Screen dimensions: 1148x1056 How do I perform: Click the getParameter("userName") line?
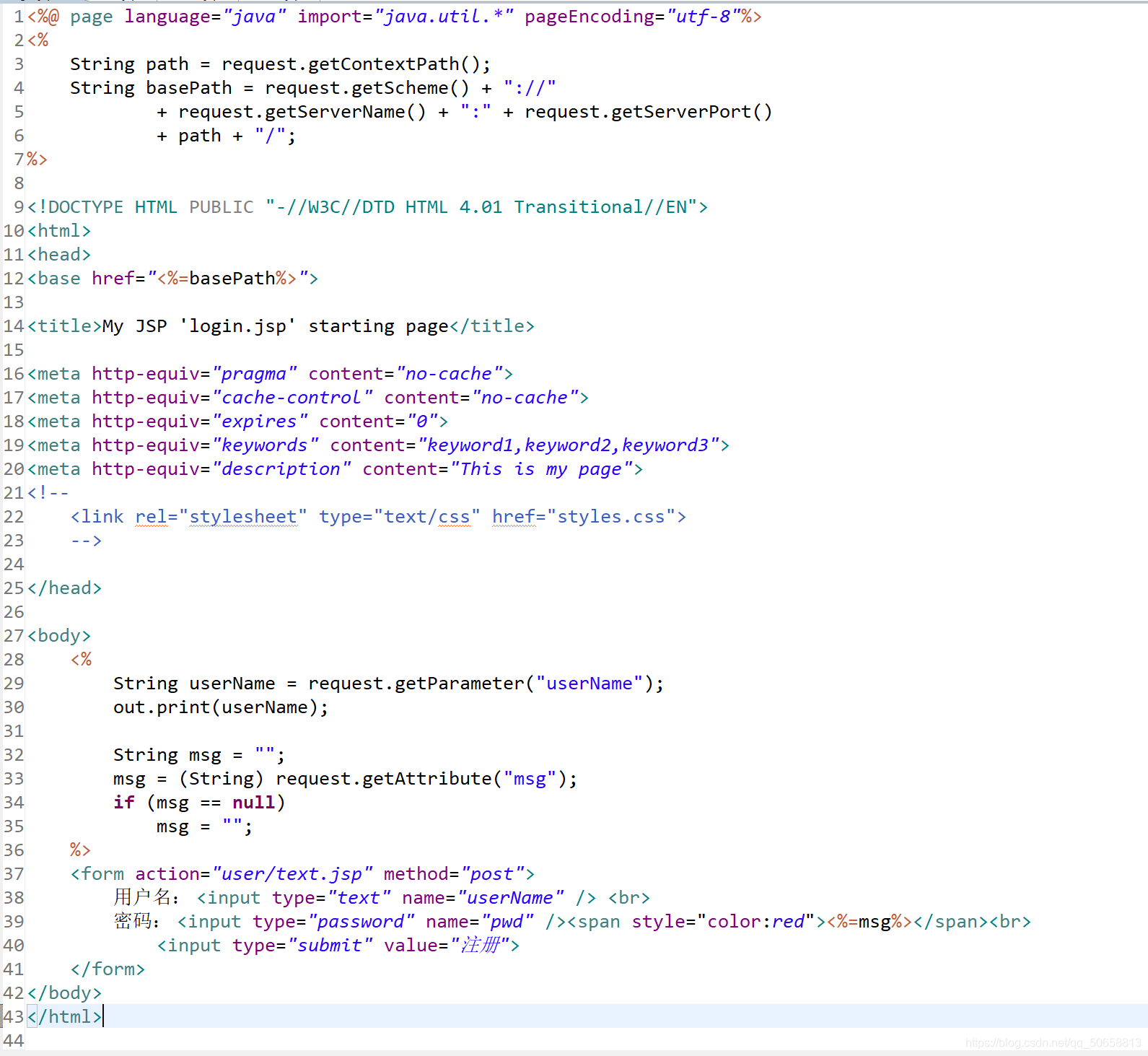coord(388,684)
